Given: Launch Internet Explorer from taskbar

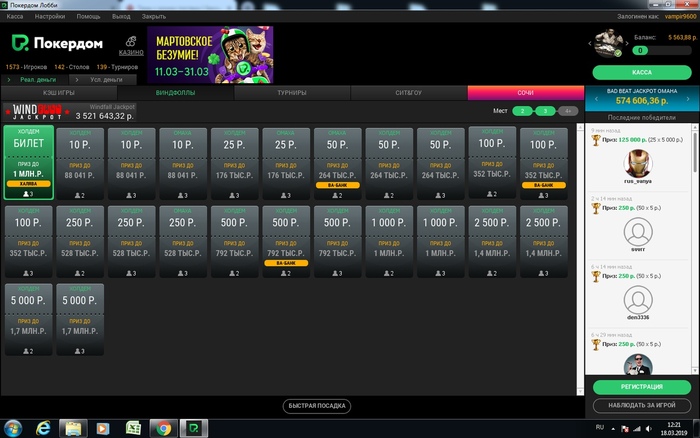Looking at the screenshot, I should tap(43, 429).
